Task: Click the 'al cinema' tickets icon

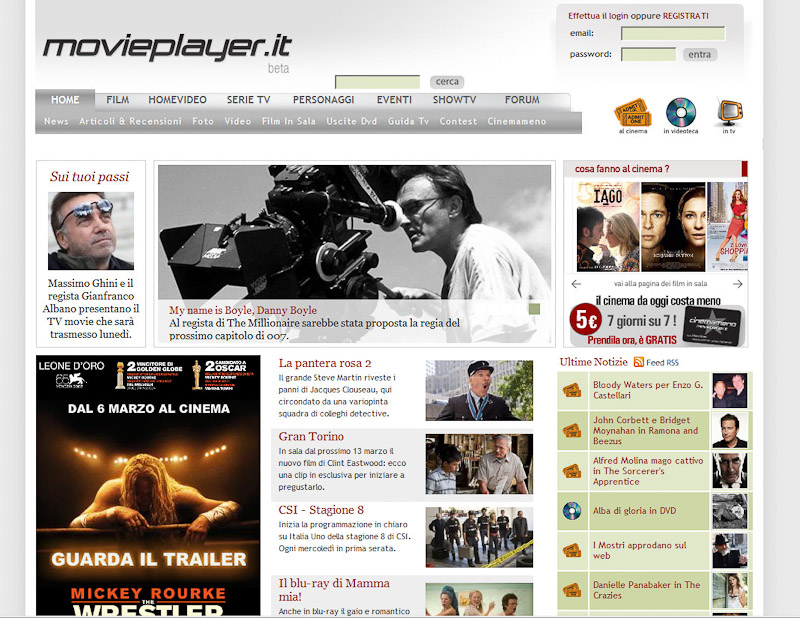Action: click(x=633, y=112)
